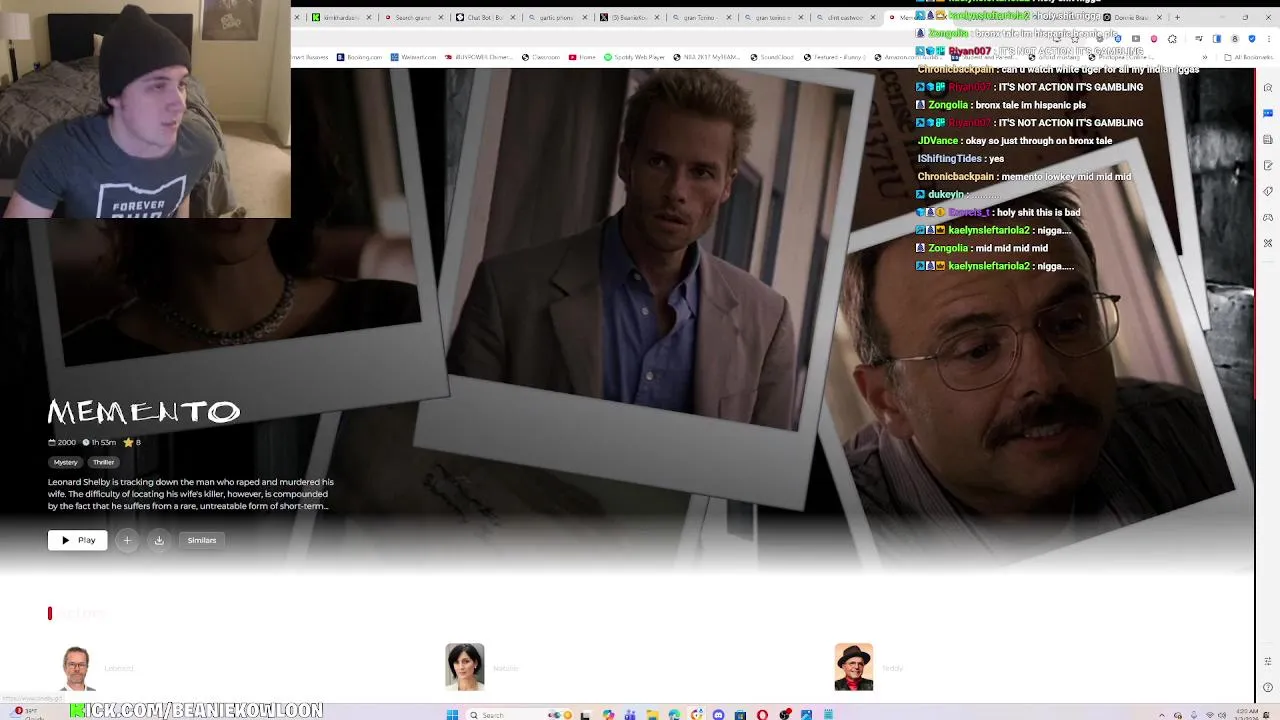Viewport: 1280px width, 720px height.
Task: Open the Spotify Web Player bookmark
Action: (x=635, y=57)
